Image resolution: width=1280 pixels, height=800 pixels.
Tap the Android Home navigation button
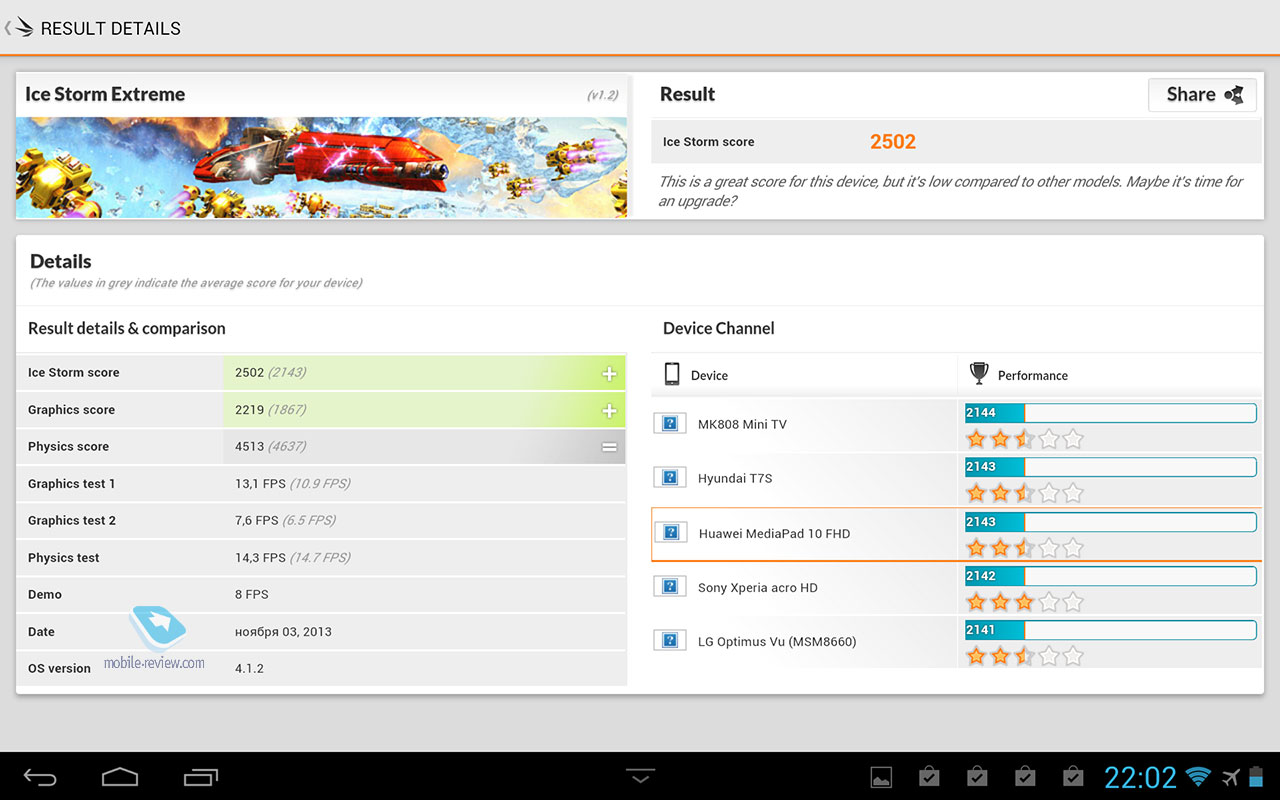tap(120, 777)
